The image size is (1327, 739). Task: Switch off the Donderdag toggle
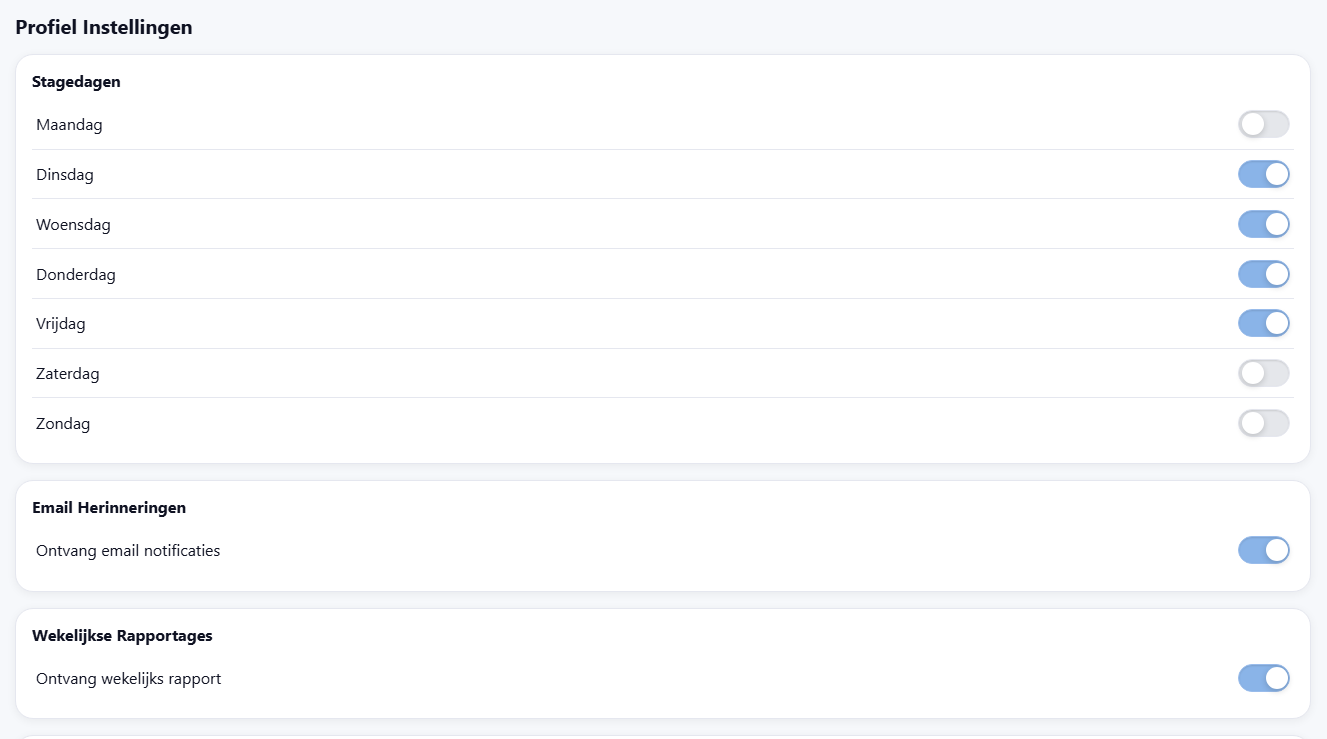pos(1263,274)
